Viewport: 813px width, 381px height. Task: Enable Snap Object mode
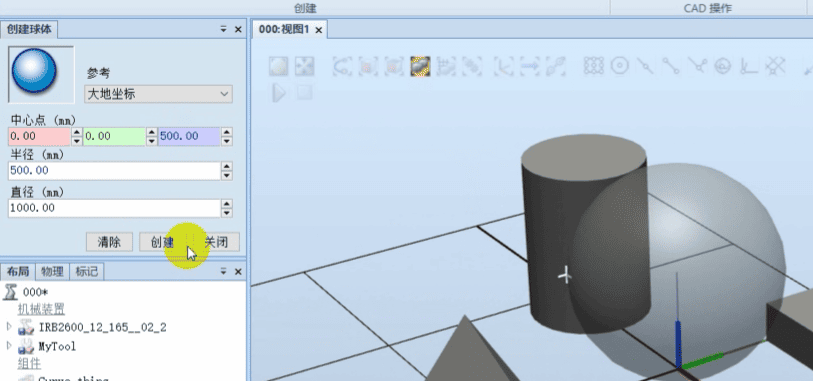594,66
